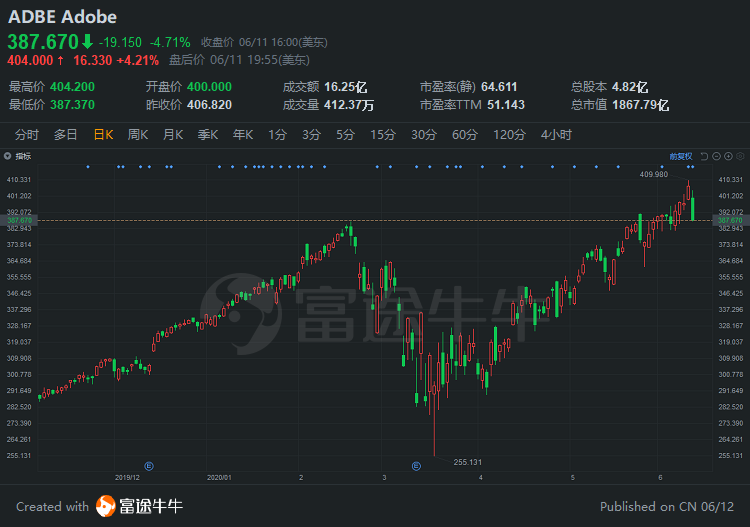Switch to the 1分 one-minute chart
The image size is (750, 527).
(277, 135)
